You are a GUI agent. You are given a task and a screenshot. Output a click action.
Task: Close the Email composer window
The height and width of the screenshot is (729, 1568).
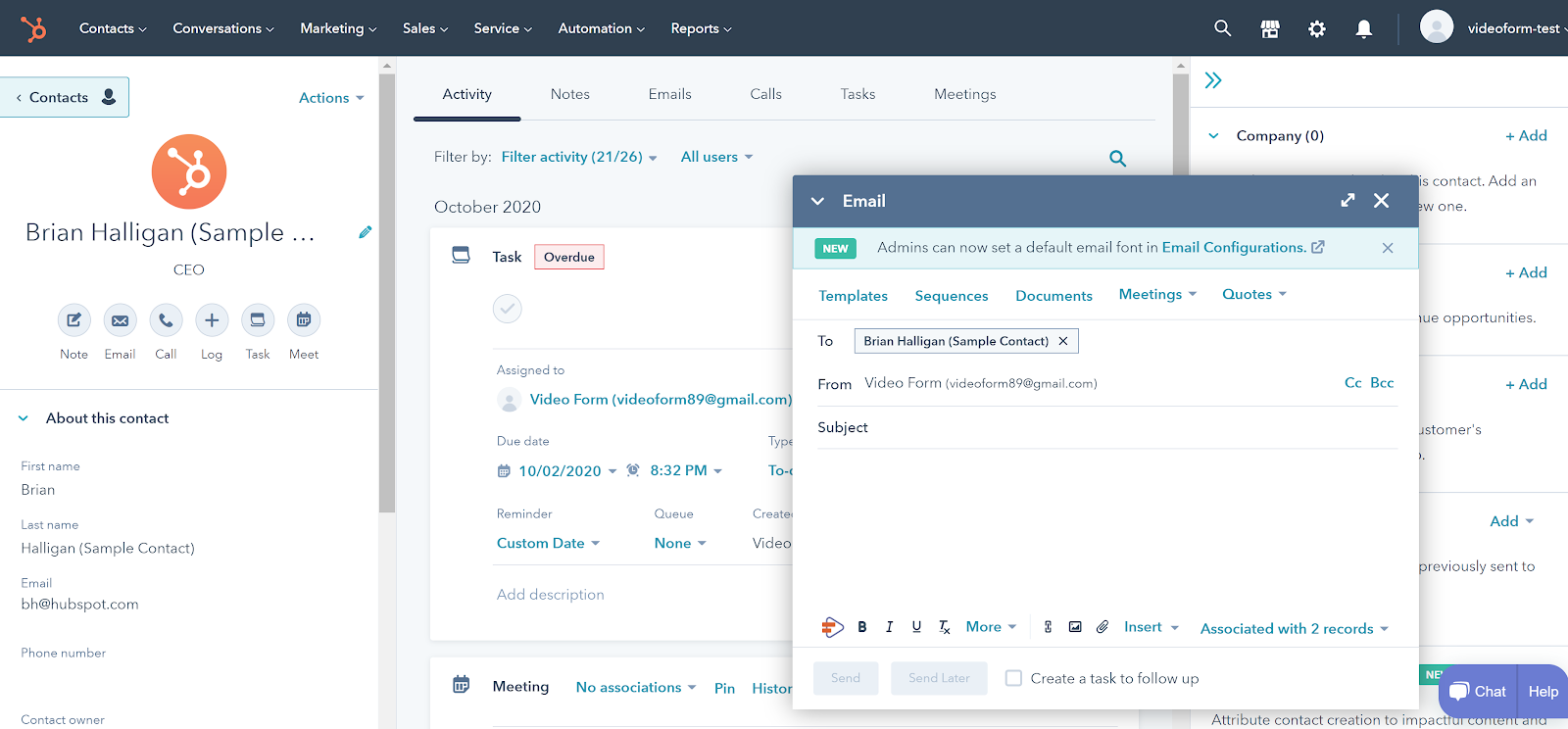pos(1381,200)
